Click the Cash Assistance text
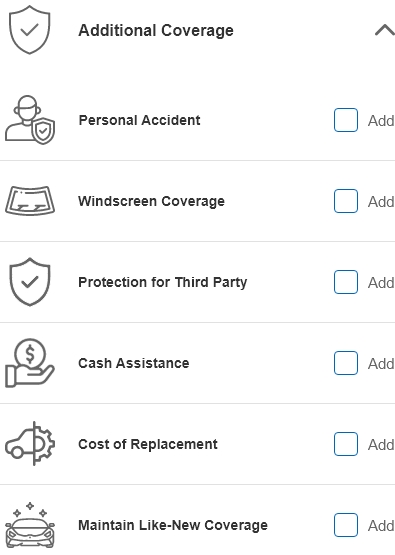This screenshot has width=395, height=555. pos(134,363)
